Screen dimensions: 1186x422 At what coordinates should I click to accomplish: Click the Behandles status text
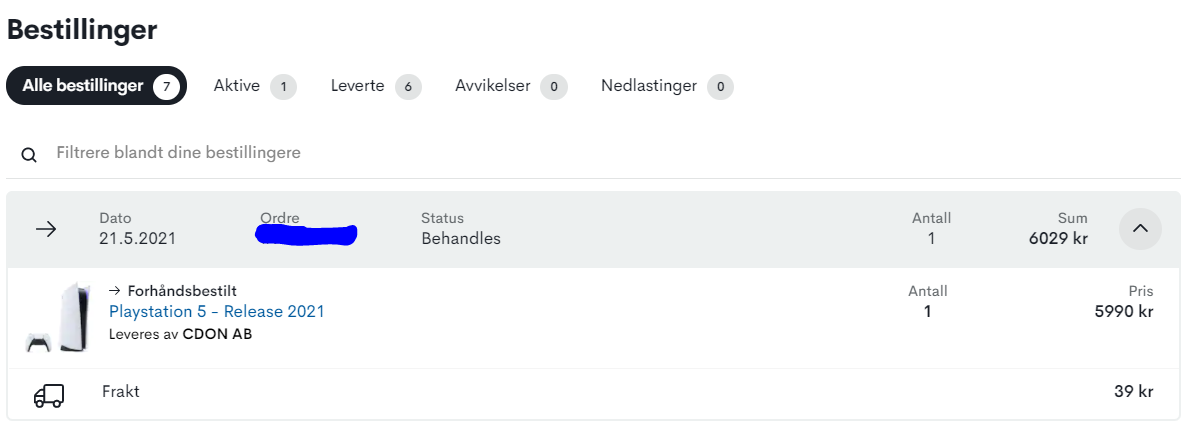[461, 239]
